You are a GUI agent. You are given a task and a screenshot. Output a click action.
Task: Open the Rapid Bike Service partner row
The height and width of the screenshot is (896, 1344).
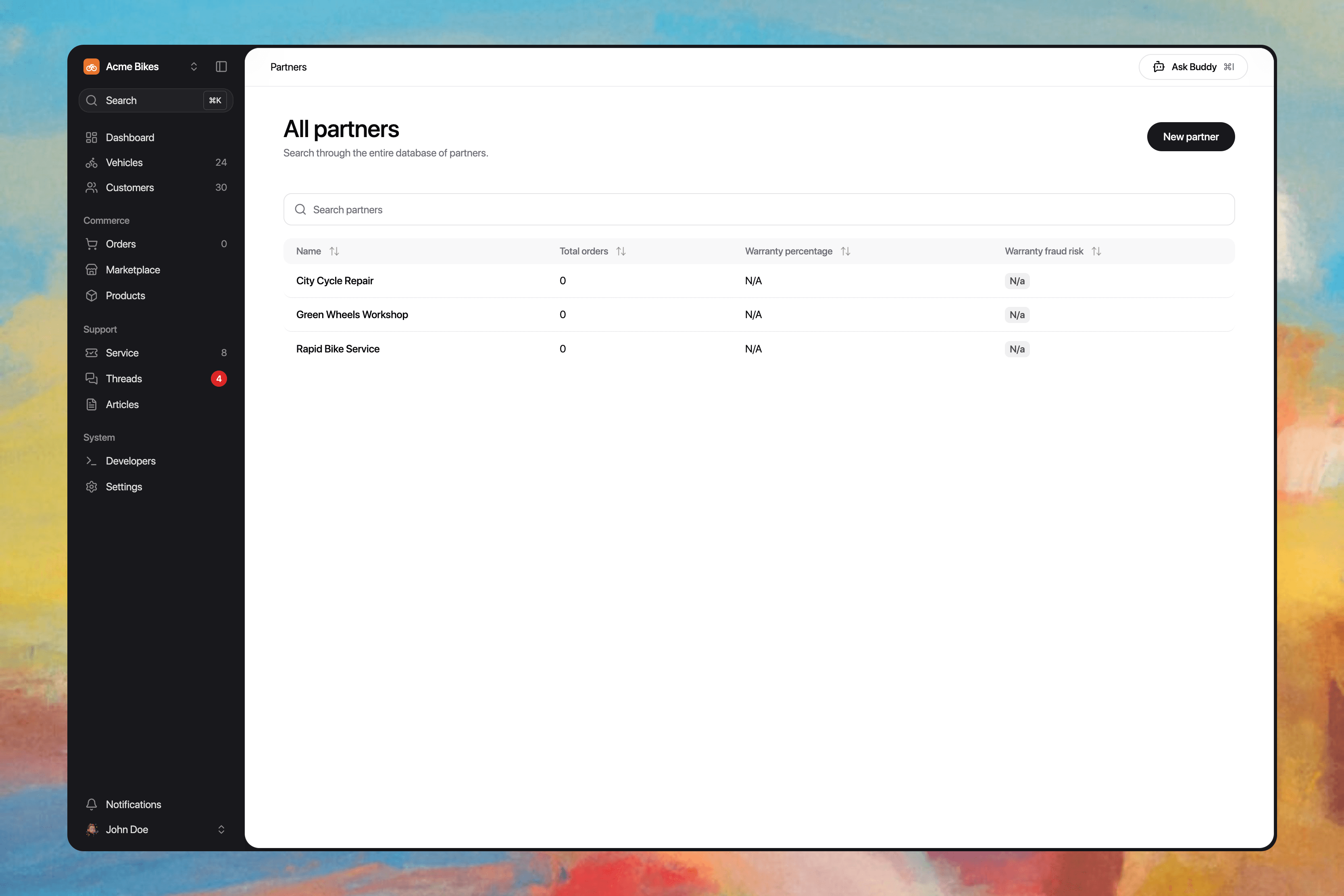[x=759, y=348]
